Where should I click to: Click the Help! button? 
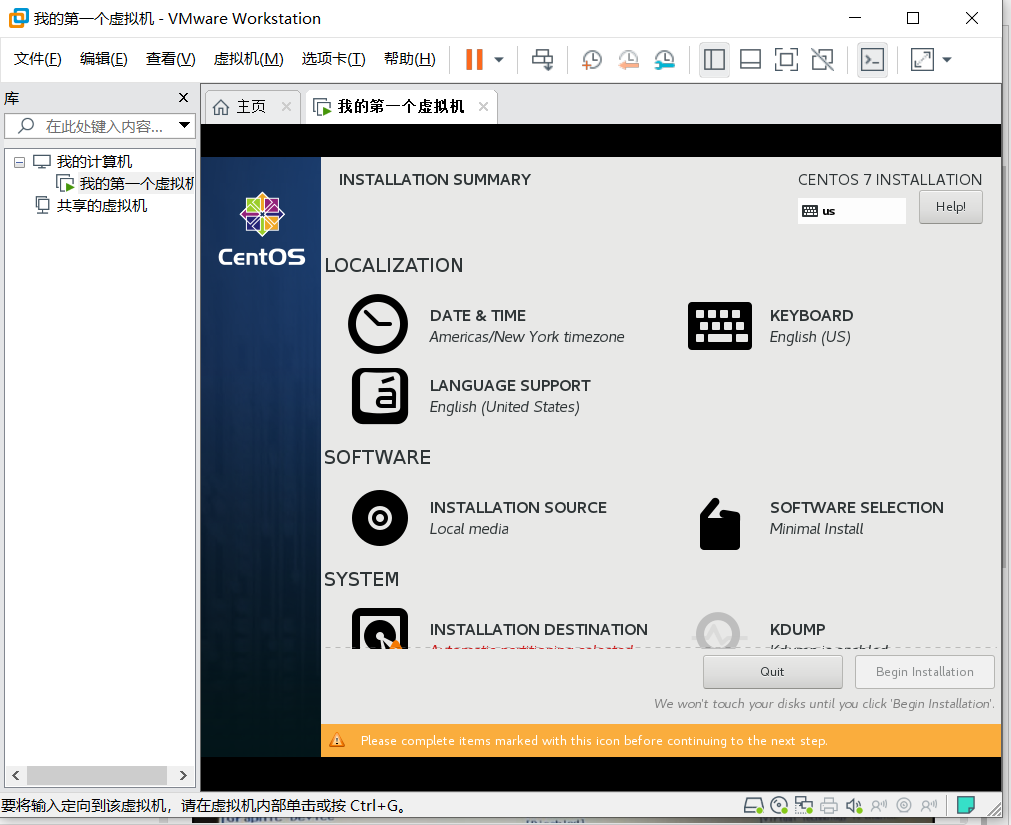point(950,207)
